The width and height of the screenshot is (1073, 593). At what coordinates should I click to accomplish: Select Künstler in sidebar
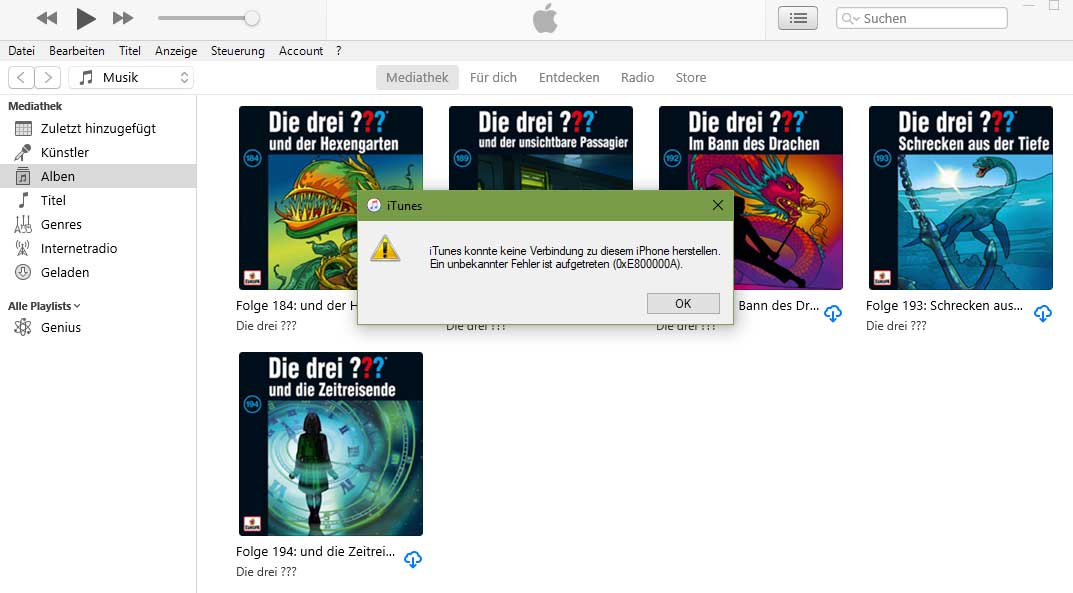(x=98, y=153)
